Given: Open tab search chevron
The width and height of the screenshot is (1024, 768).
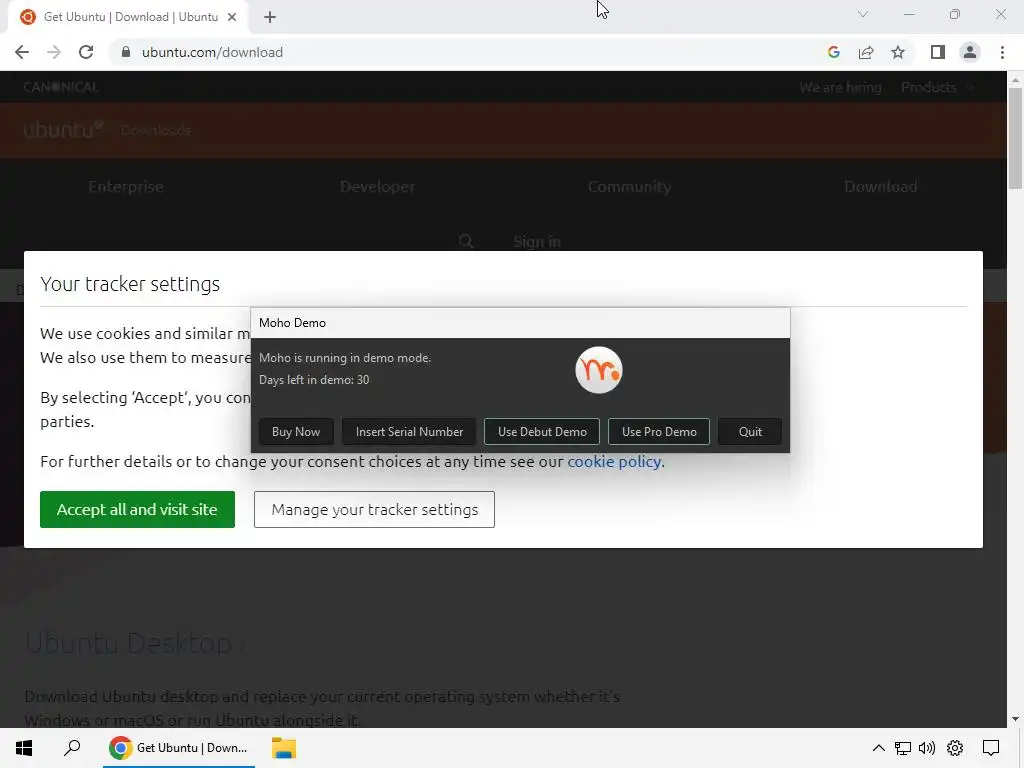Looking at the screenshot, I should click(863, 14).
